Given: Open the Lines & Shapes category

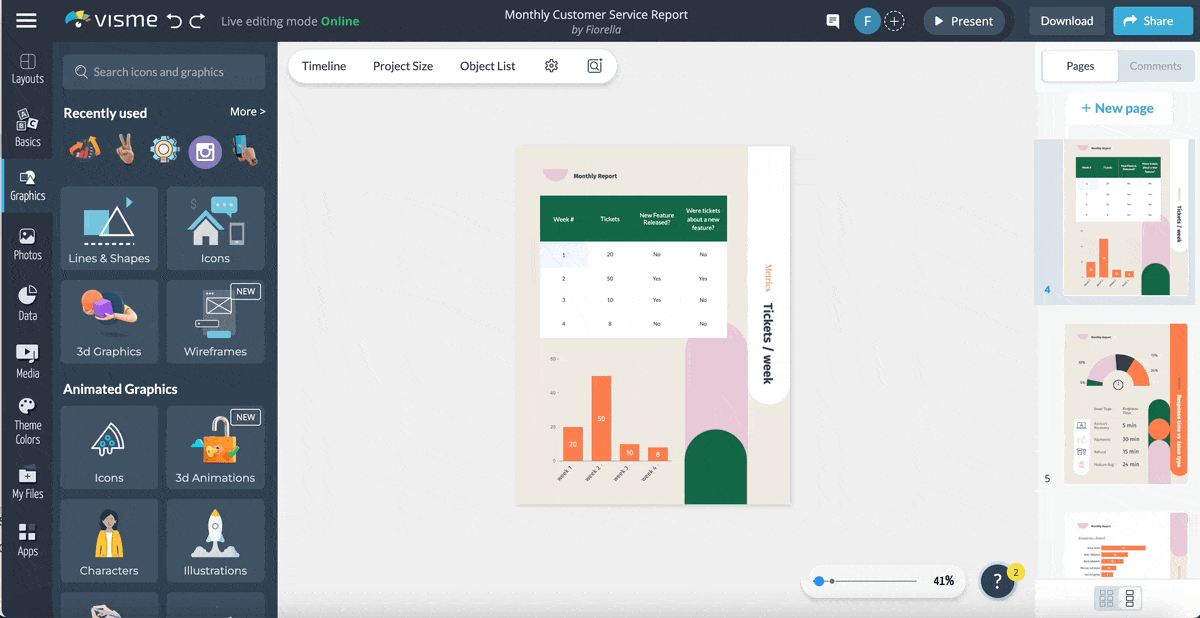Looking at the screenshot, I should (x=109, y=229).
